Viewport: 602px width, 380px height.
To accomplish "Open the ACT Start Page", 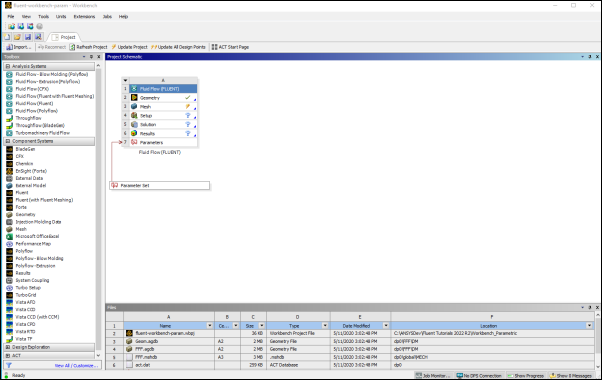I will [x=230, y=47].
